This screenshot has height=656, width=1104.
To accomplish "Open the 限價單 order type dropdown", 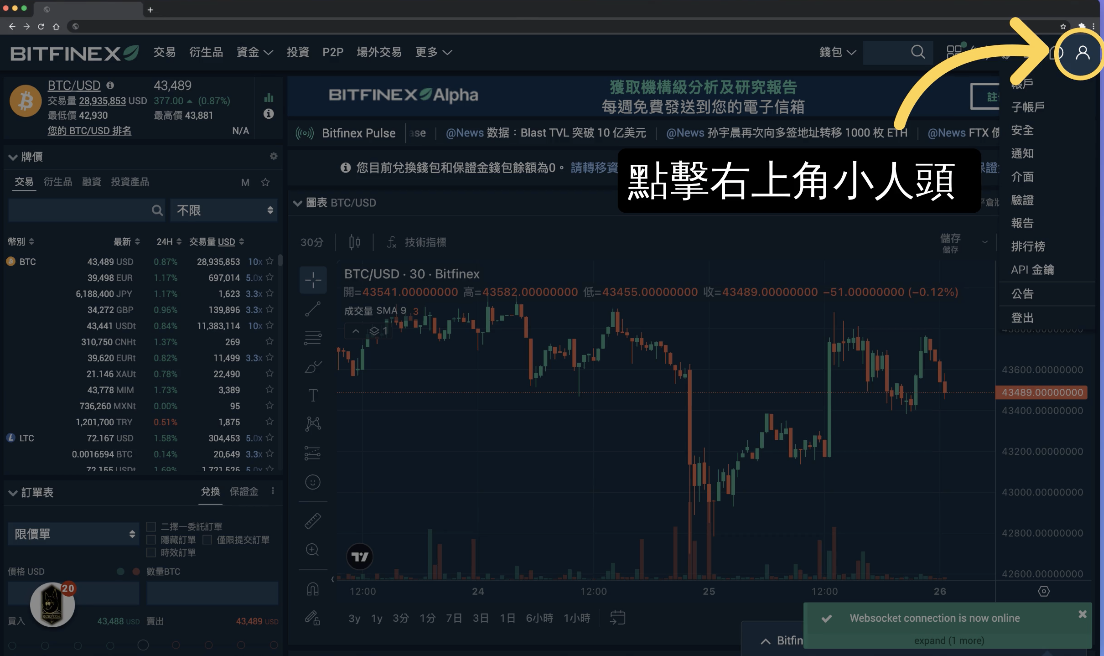I will click(73, 534).
